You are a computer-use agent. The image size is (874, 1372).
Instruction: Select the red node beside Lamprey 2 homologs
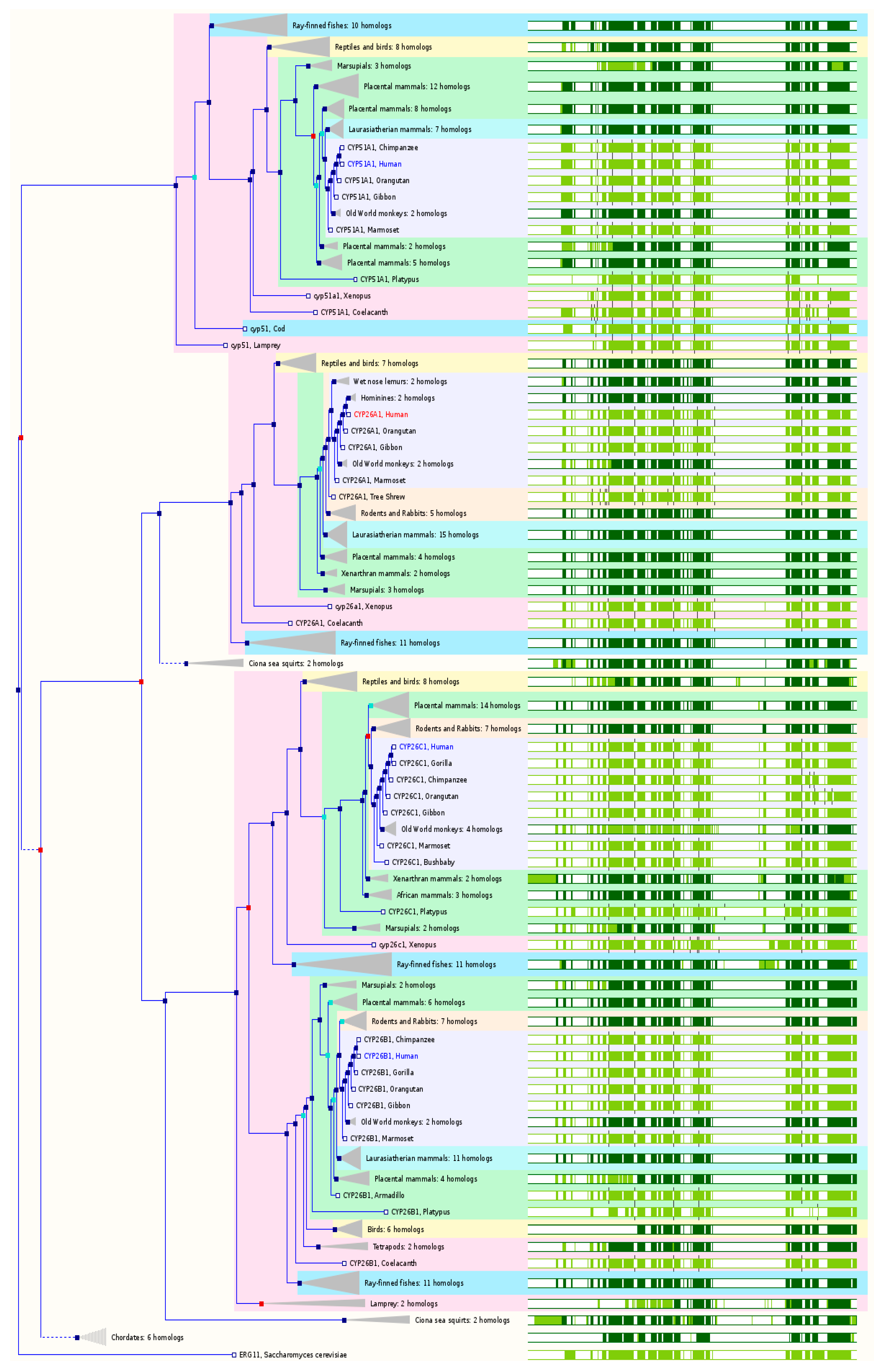(261, 1304)
